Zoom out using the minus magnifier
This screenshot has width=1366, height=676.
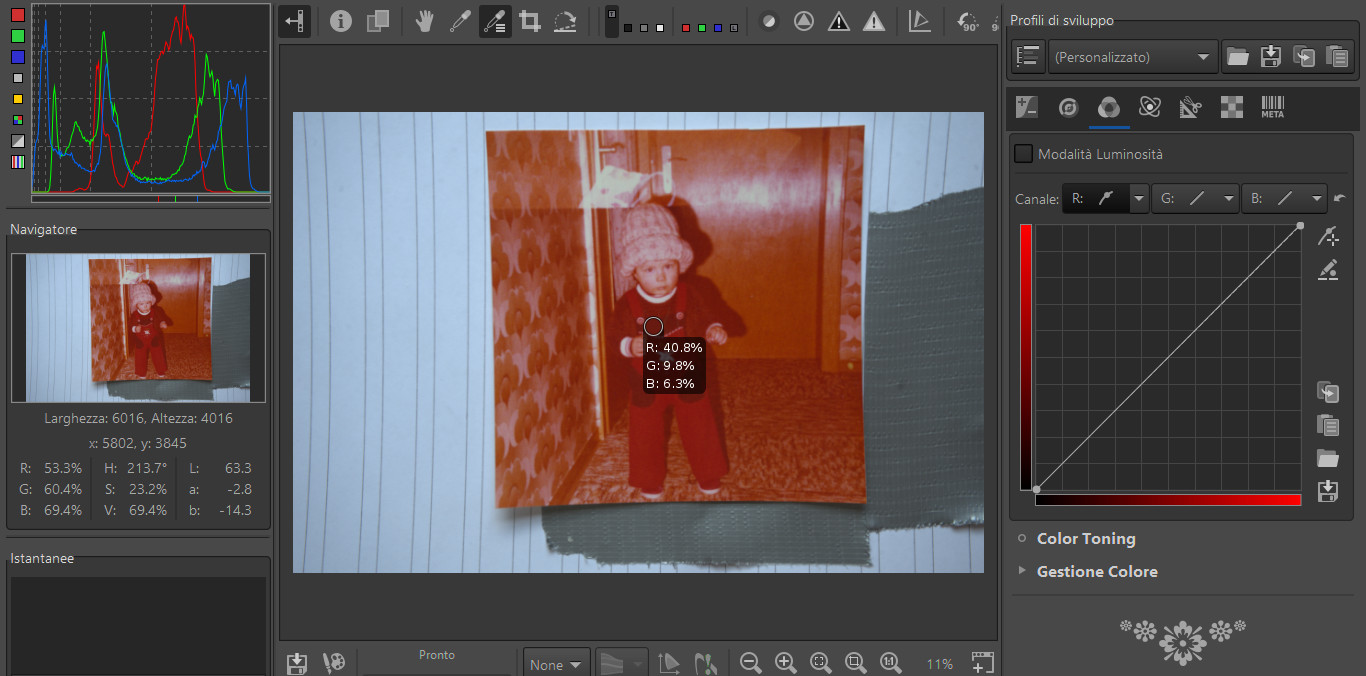coord(751,662)
